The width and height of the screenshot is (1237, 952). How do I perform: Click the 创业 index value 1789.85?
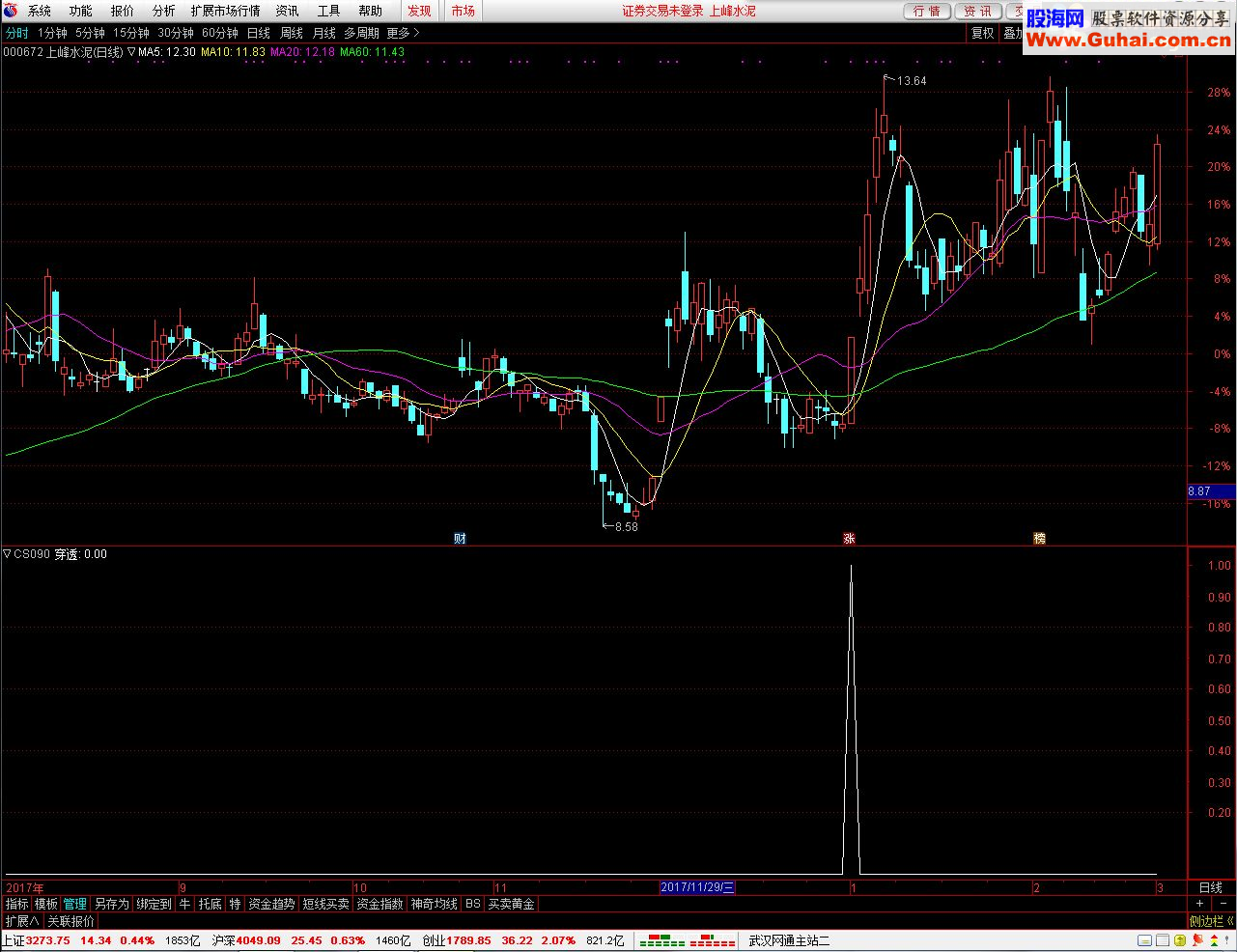[x=469, y=940]
